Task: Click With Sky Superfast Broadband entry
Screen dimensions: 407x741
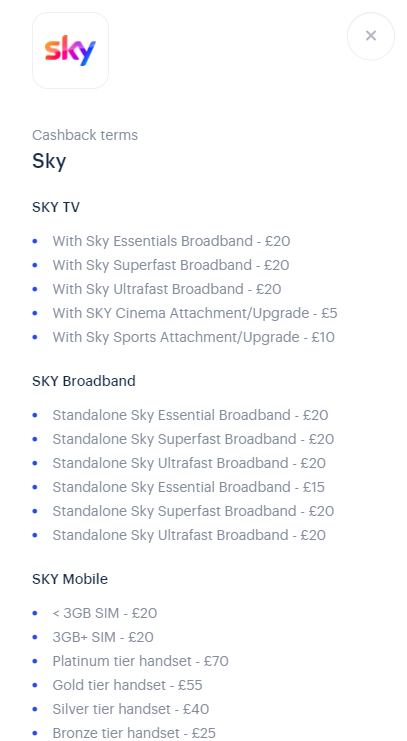Action: point(171,265)
